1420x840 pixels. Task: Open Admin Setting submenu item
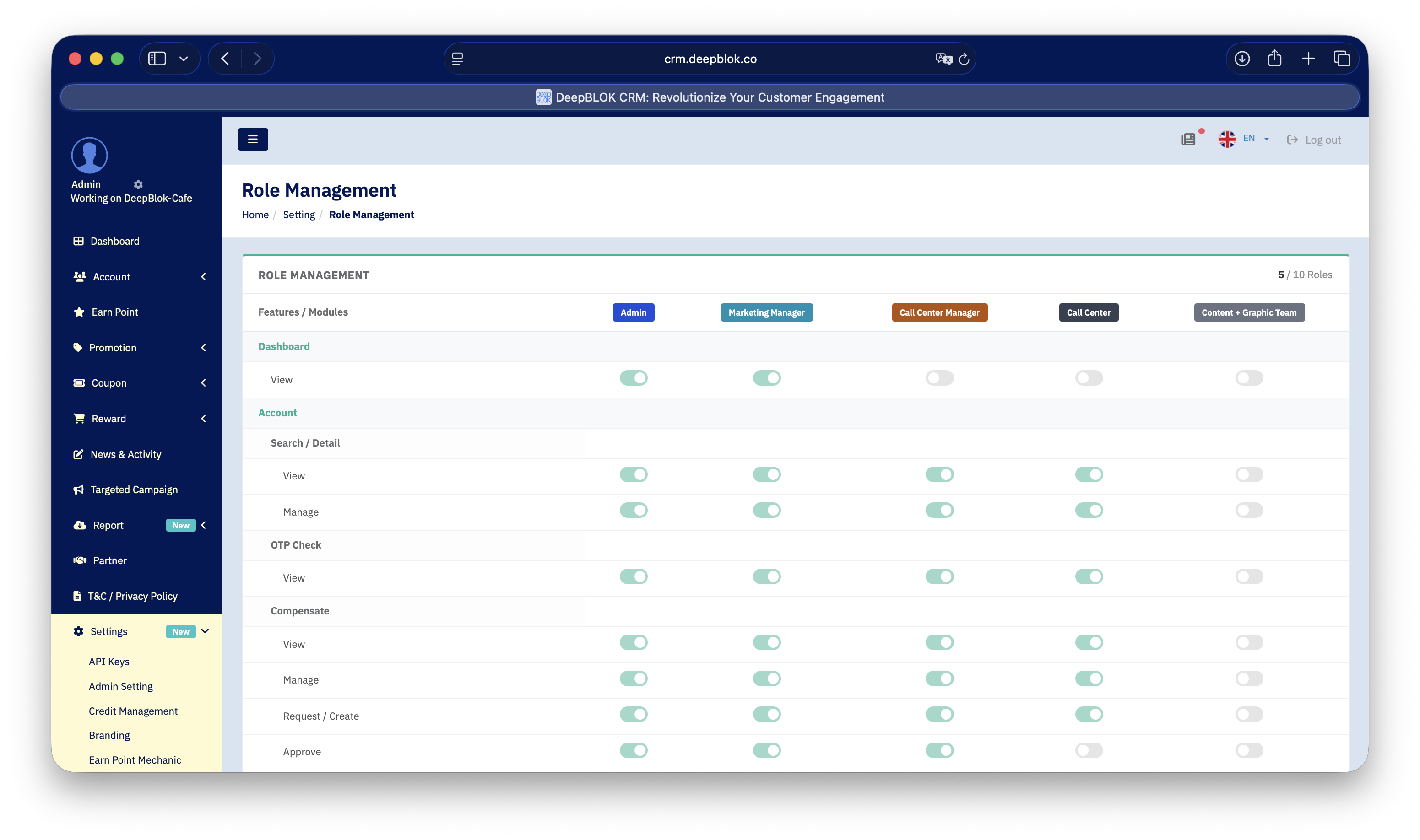120,687
